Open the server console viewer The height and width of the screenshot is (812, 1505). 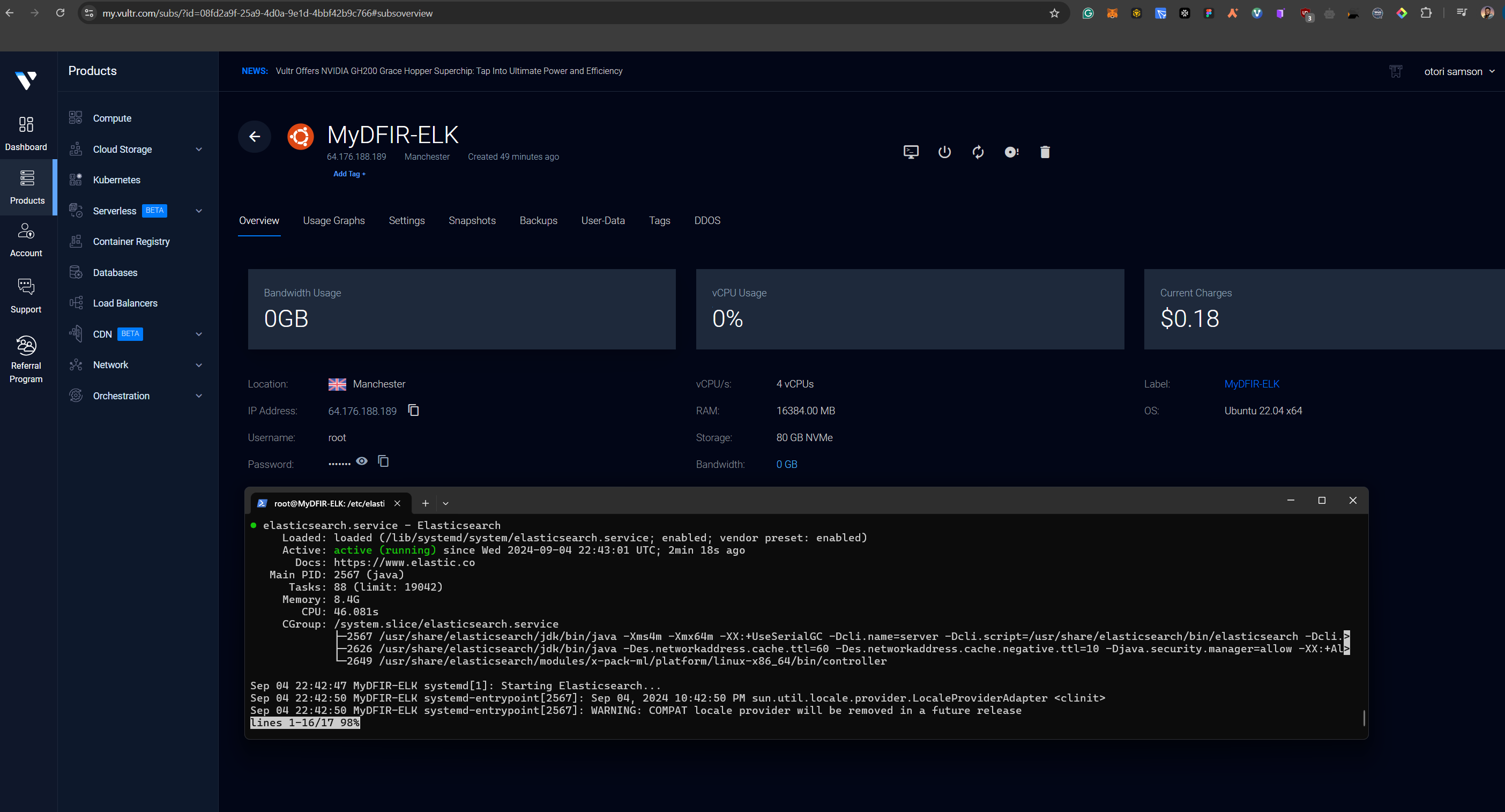click(x=911, y=152)
